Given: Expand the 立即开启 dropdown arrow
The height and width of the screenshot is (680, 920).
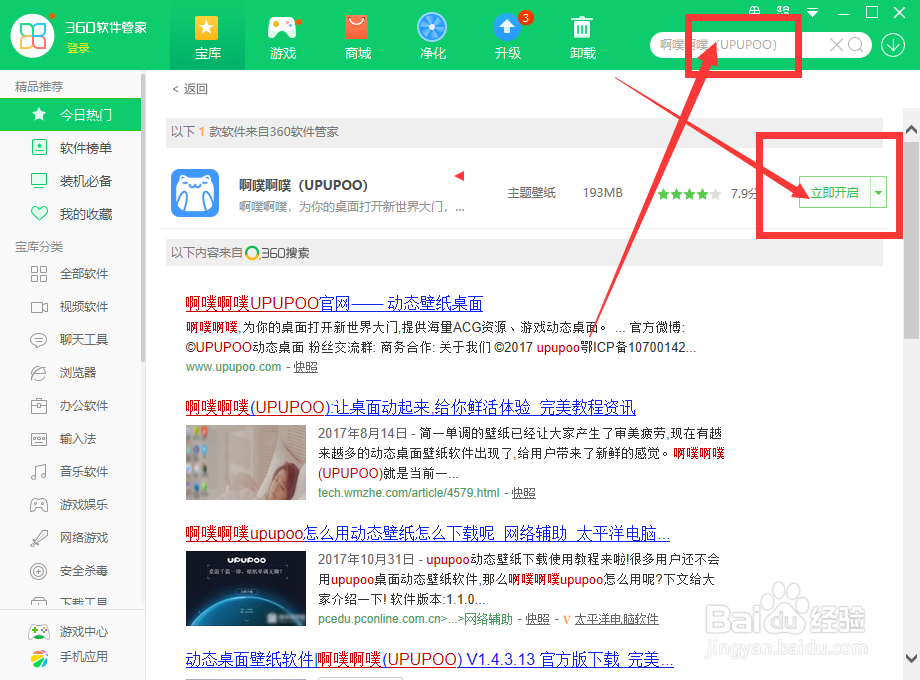Looking at the screenshot, I should pyautogui.click(x=877, y=192).
